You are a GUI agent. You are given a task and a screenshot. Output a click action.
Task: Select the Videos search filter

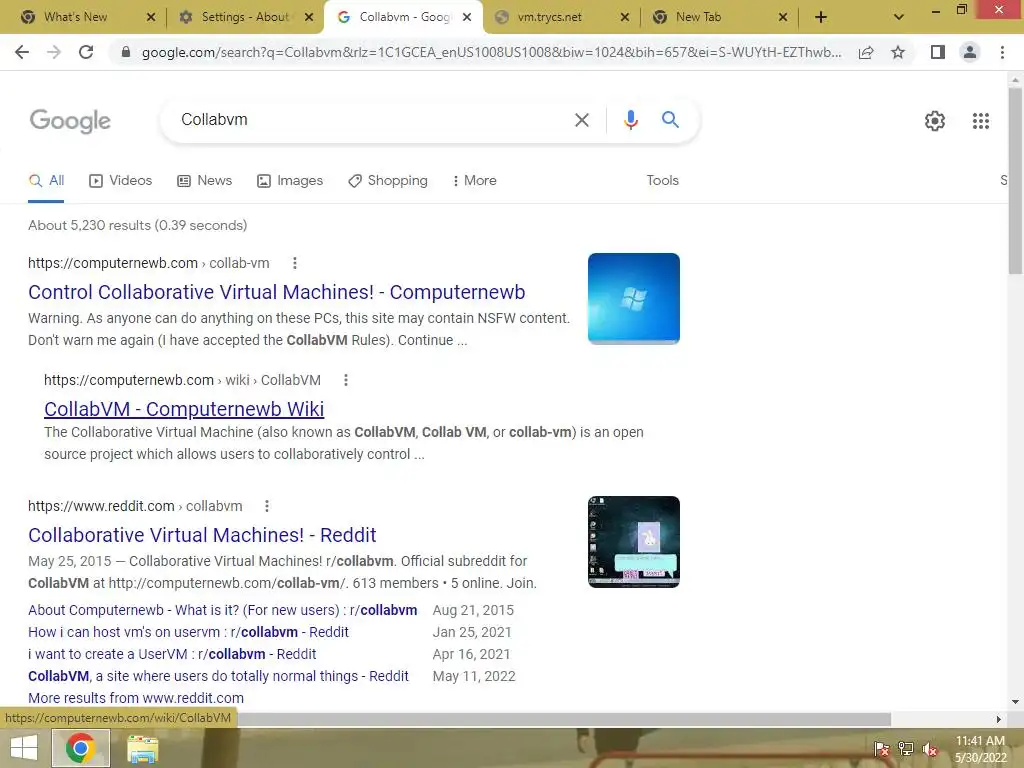(x=121, y=181)
